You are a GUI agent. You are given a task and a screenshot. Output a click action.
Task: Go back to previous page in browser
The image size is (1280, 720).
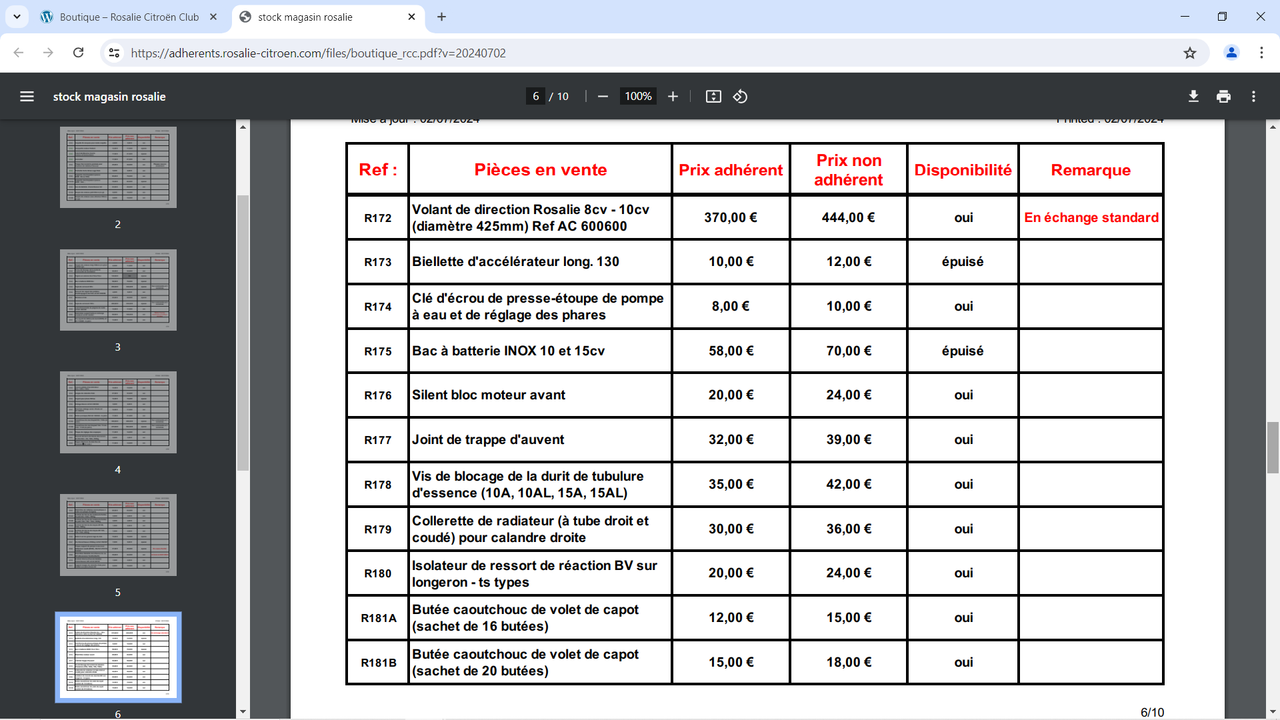19,53
